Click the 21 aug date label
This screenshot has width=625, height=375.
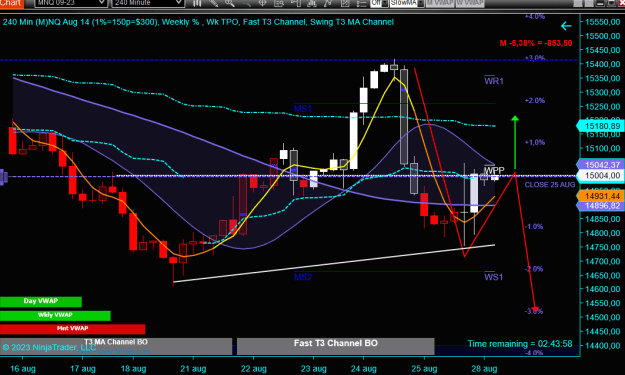[x=193, y=369]
